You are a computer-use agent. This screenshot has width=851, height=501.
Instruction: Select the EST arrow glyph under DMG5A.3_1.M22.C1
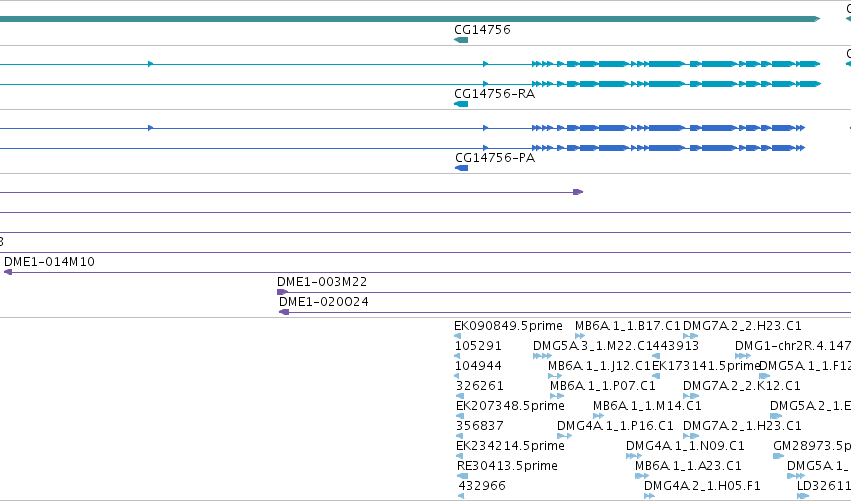(542, 356)
